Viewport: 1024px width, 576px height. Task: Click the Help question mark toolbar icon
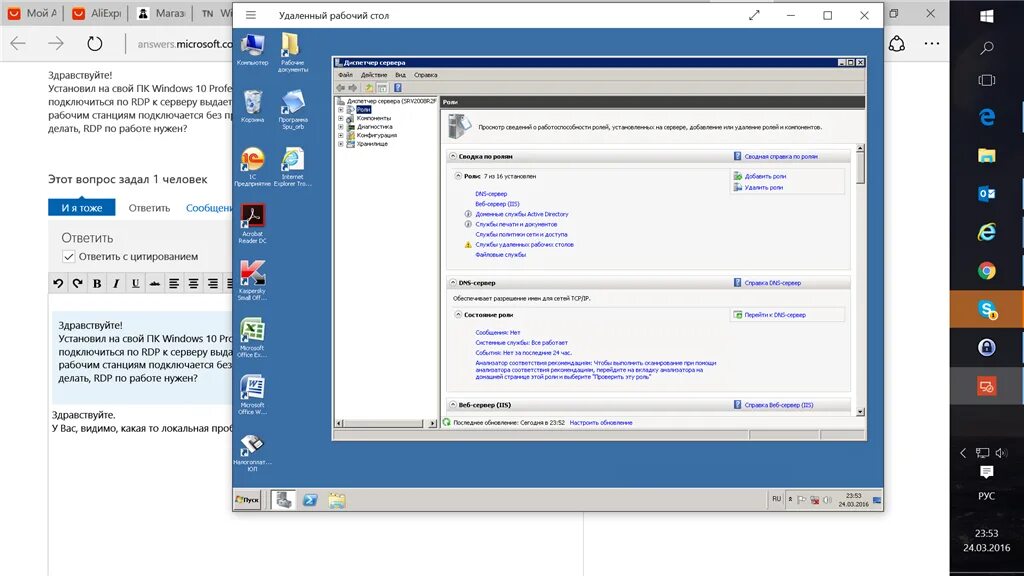click(x=398, y=88)
